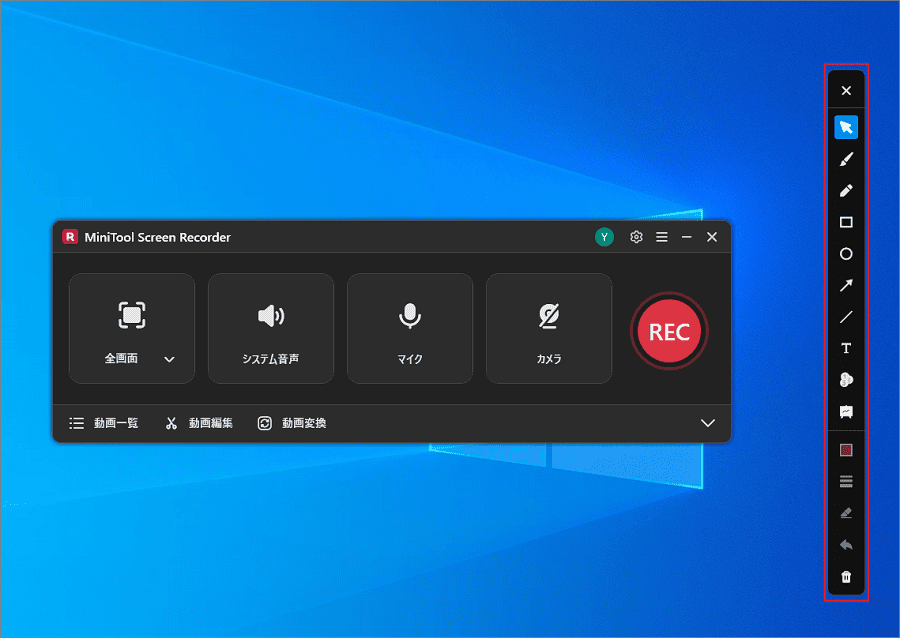The image size is (900, 638).
Task: Open the red color swatch
Action: (x=846, y=450)
